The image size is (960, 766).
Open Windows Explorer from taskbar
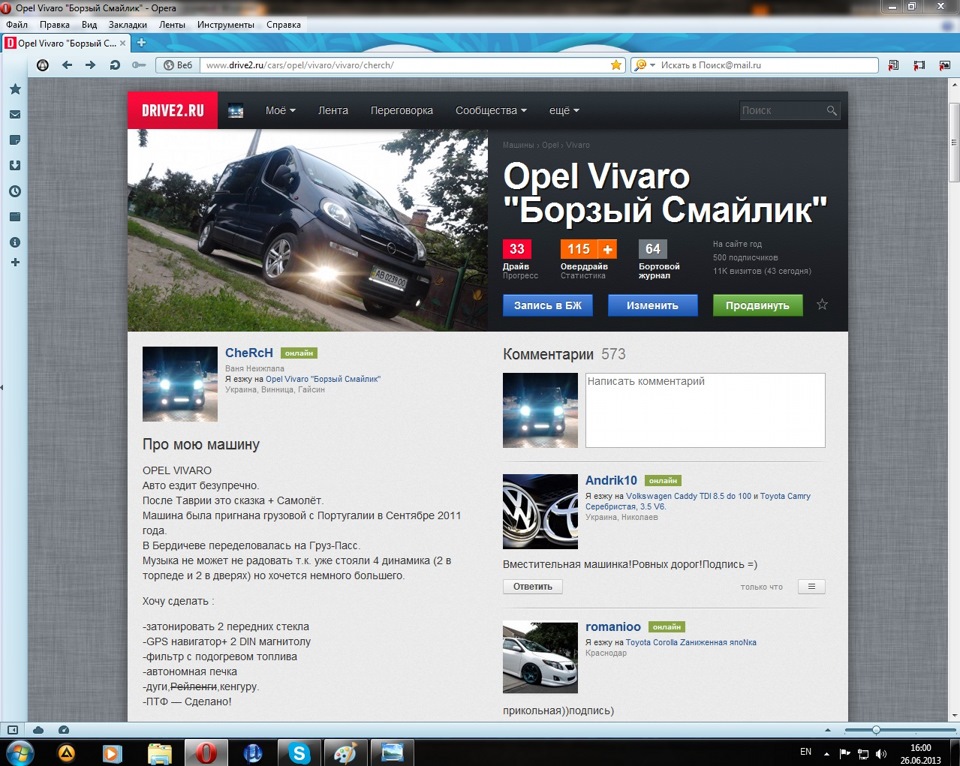[x=160, y=753]
